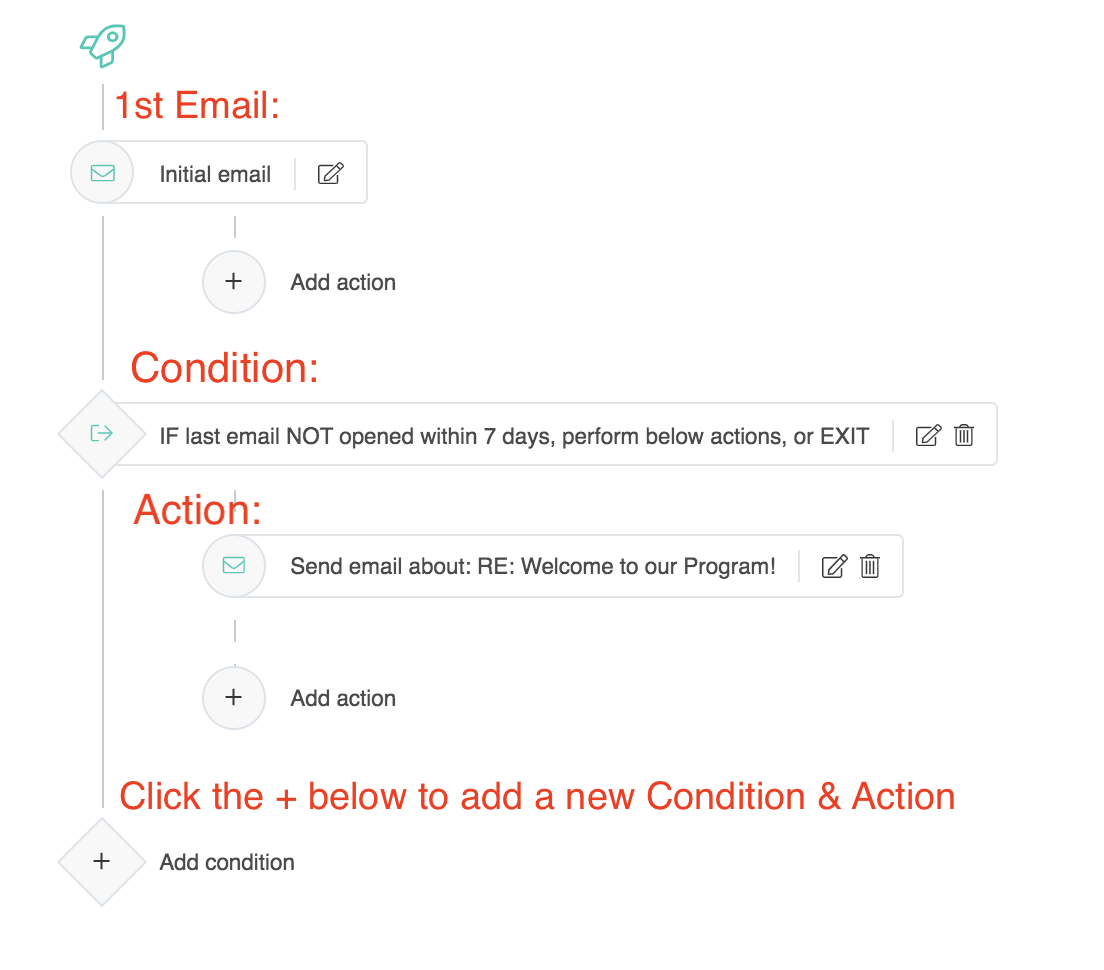Click the rocket launch icon at top
The image size is (1104, 970).
(103, 45)
